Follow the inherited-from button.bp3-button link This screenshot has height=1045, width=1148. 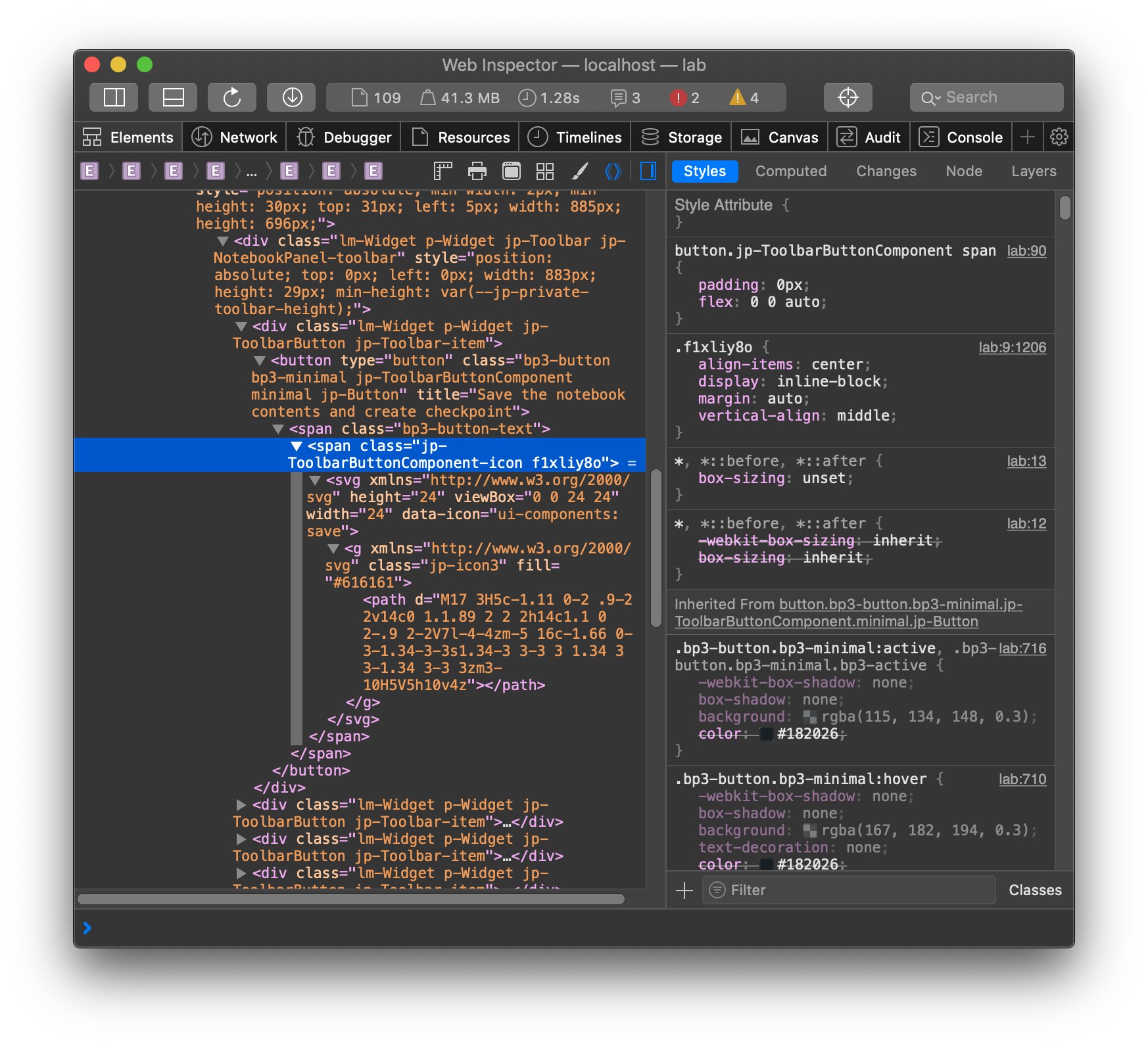coord(848,613)
